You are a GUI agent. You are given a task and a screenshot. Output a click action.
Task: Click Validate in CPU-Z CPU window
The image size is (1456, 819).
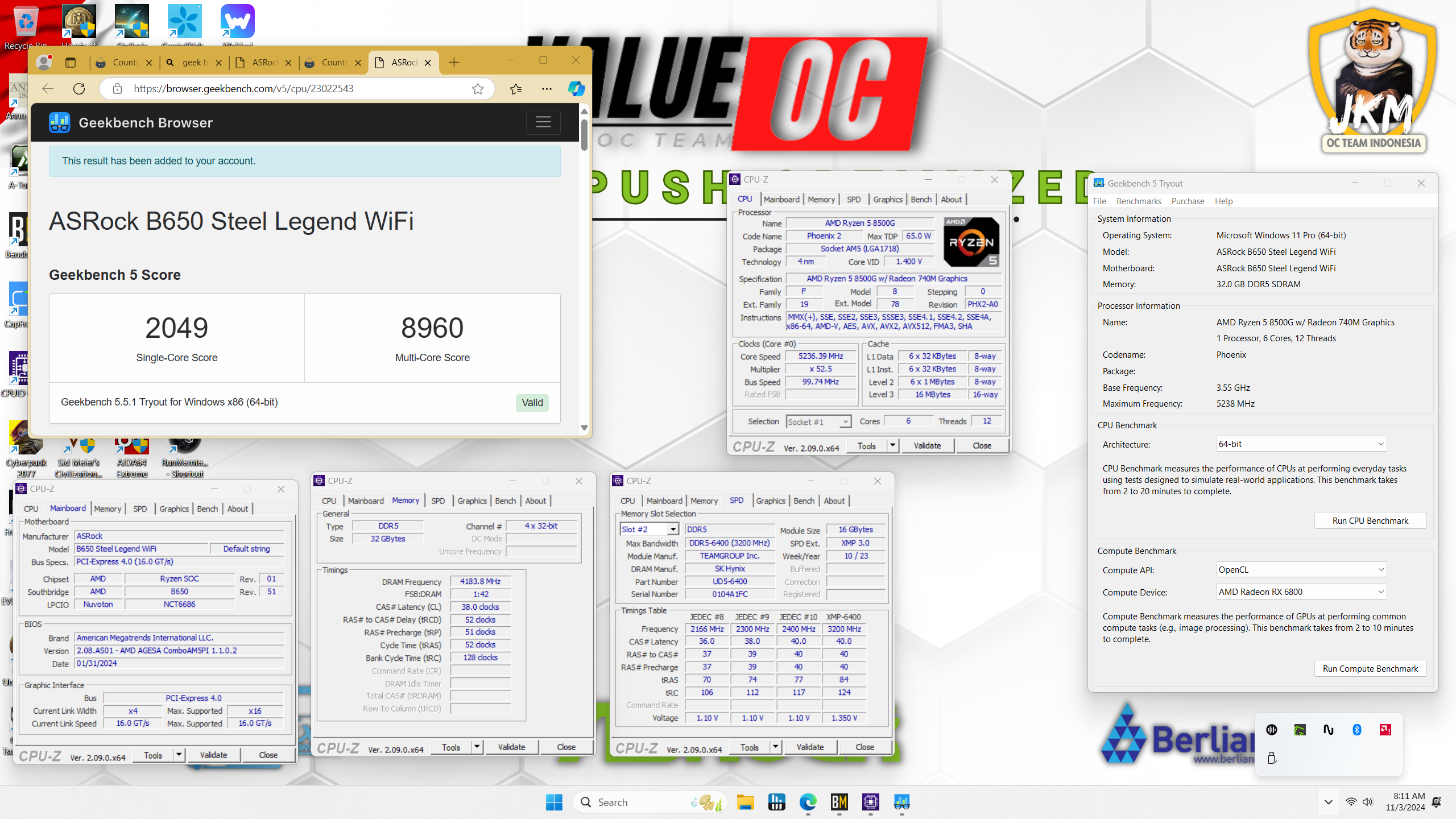[927, 446]
